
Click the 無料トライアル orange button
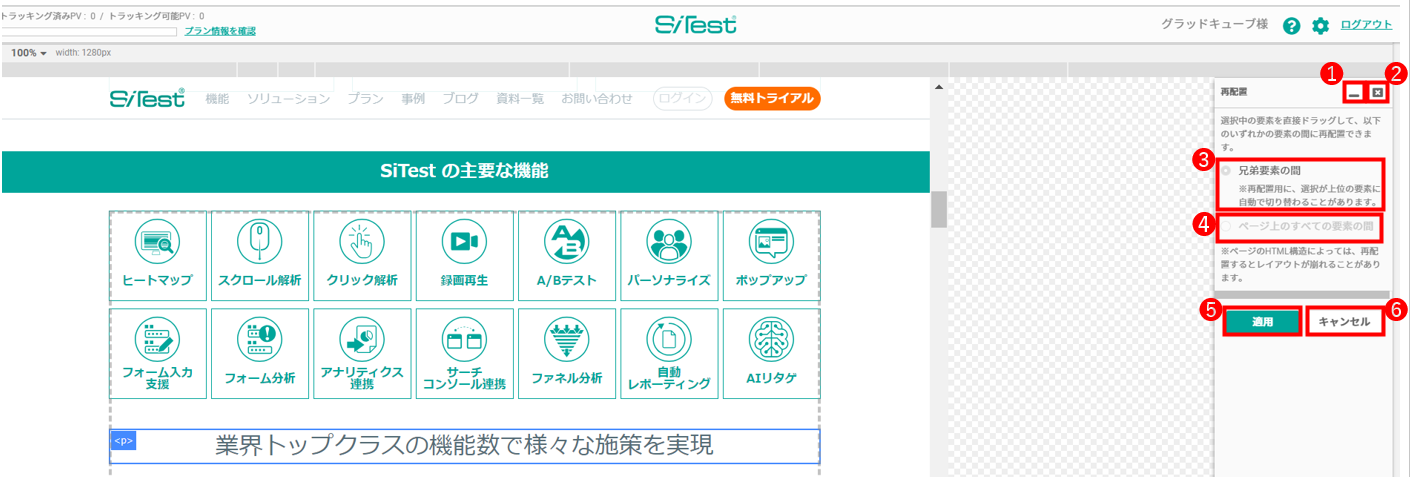(772, 98)
